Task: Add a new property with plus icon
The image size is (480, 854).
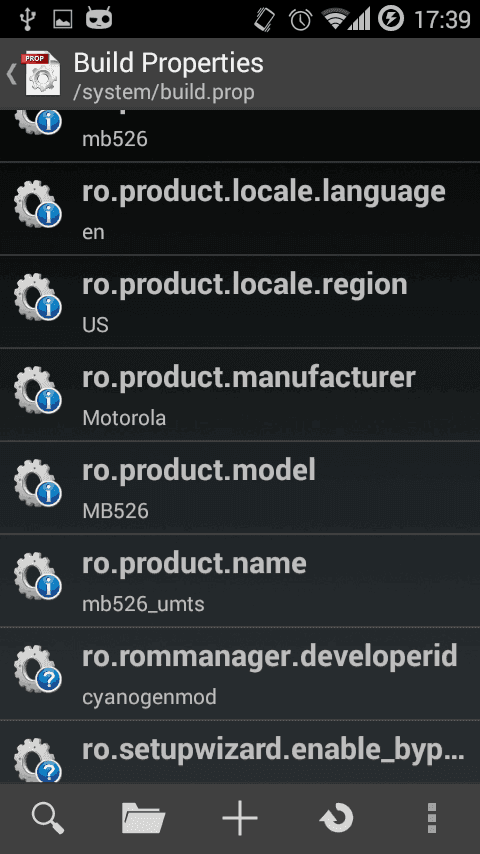Action: click(x=240, y=818)
